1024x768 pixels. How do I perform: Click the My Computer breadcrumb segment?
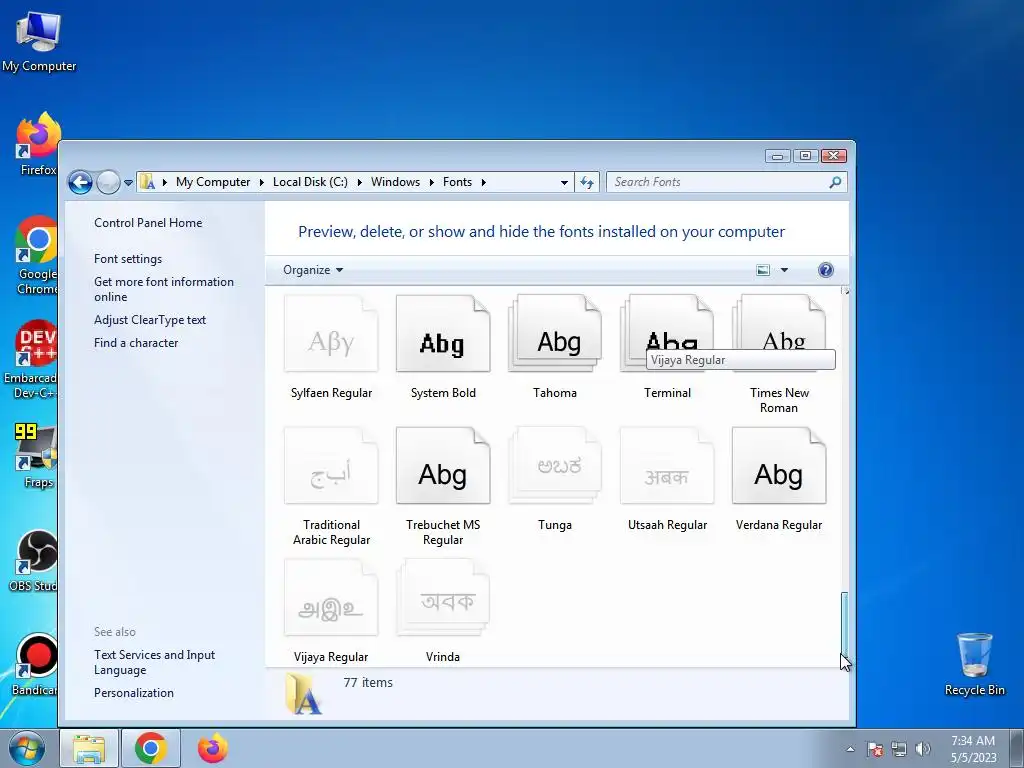click(213, 182)
